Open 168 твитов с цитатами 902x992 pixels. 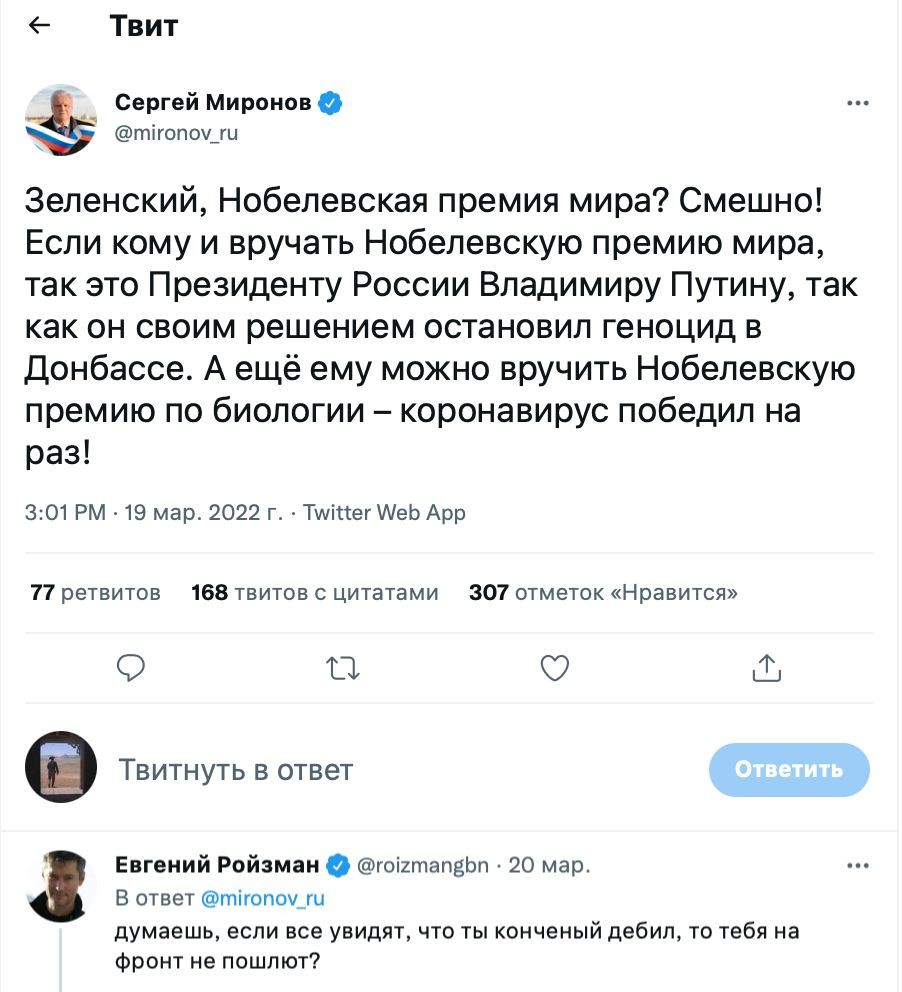313,592
